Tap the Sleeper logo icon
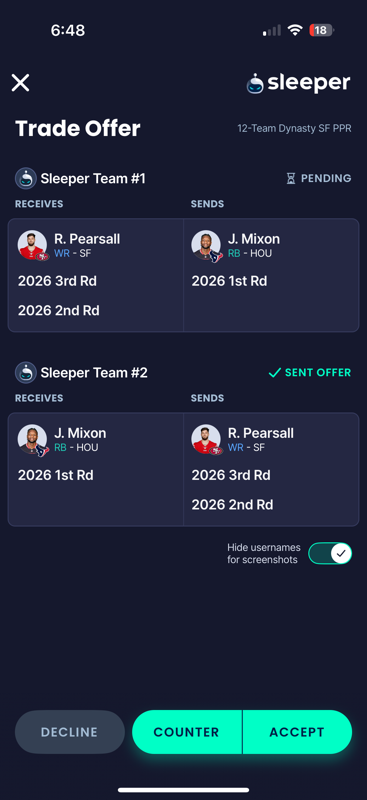The image size is (367, 800). tap(255, 83)
